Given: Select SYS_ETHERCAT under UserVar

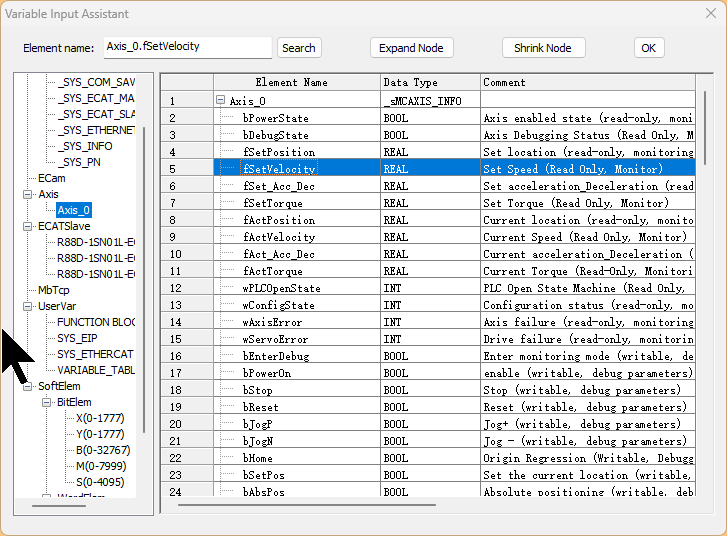Looking at the screenshot, I should pos(95,354).
